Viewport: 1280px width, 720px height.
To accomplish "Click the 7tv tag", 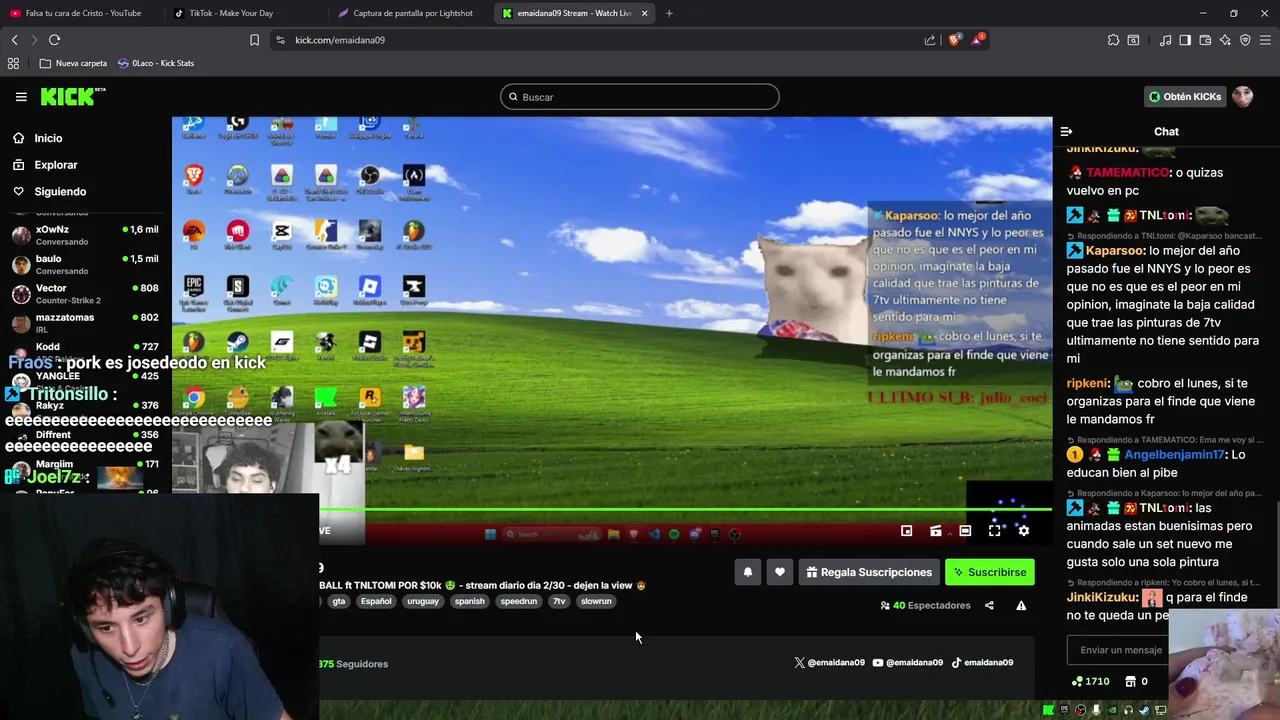I will pyautogui.click(x=559, y=601).
